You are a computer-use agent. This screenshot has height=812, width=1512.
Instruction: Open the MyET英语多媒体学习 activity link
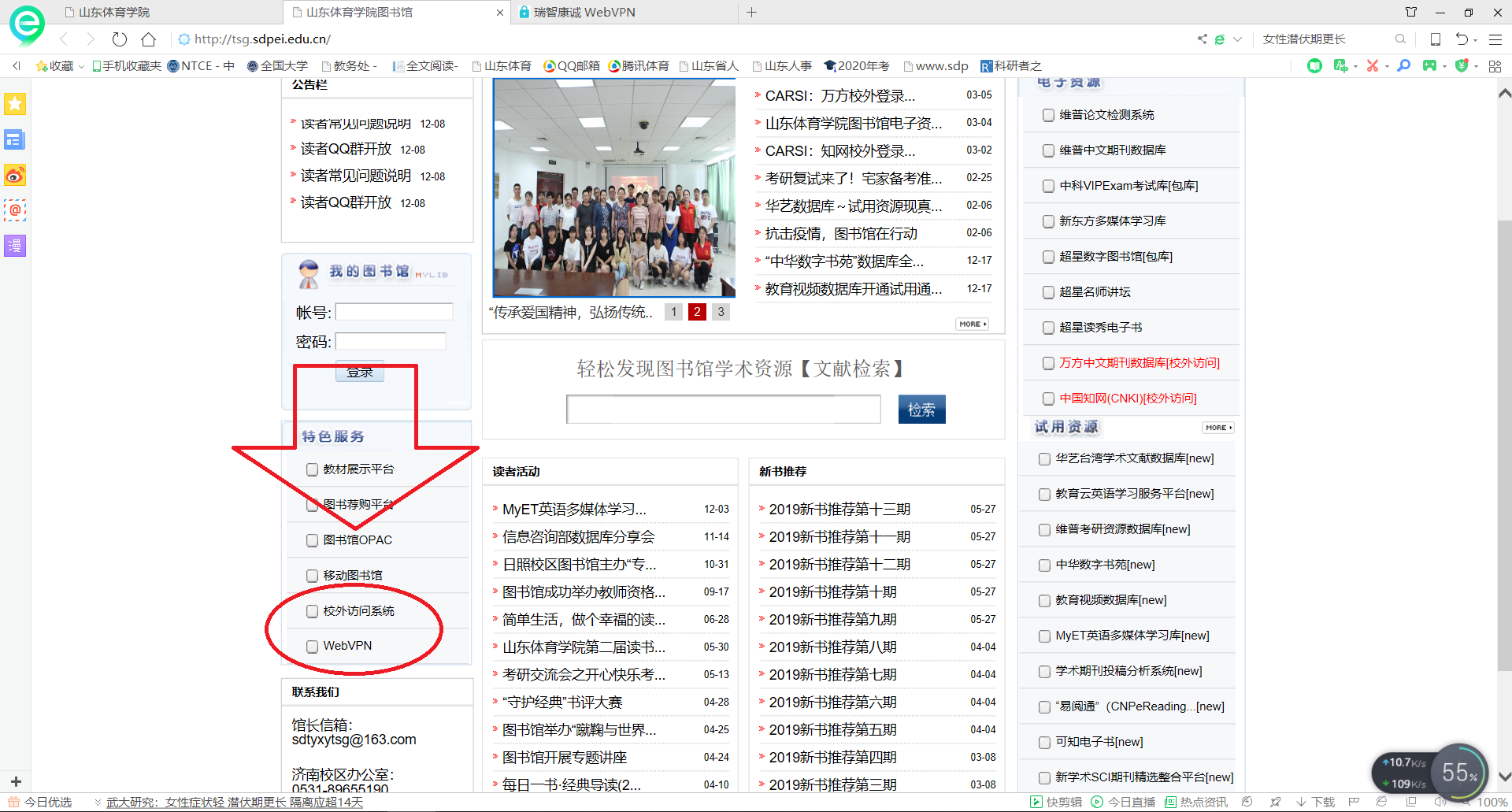click(x=574, y=510)
